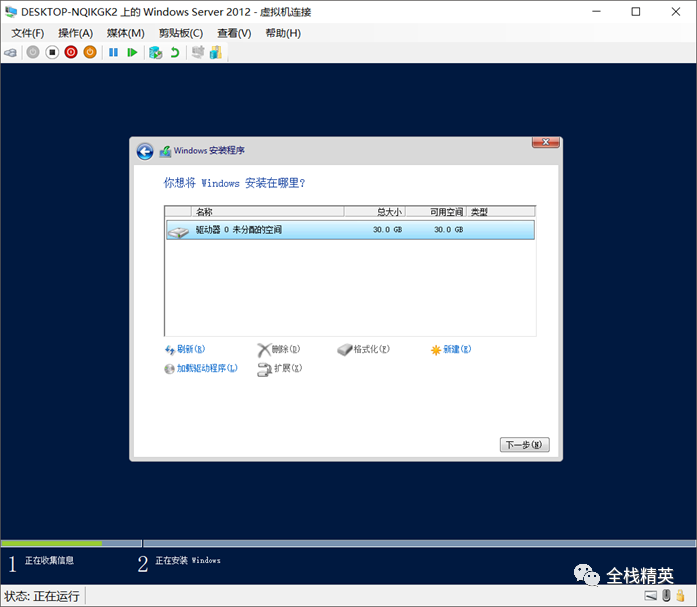Screen dimensions: 697x607
Task: Click the Windows setup icon in dialog title
Action: point(165,151)
